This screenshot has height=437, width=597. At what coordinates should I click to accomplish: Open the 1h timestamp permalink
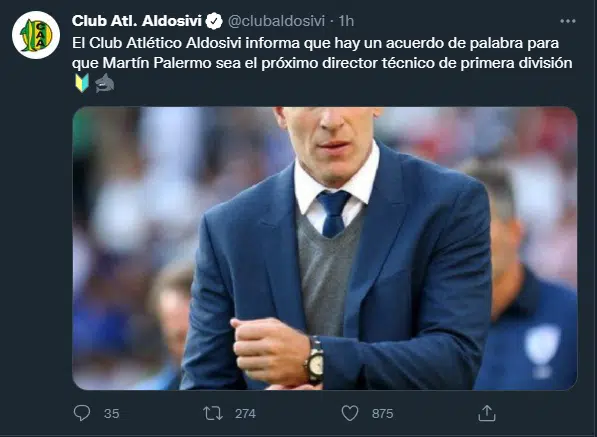coord(346,21)
